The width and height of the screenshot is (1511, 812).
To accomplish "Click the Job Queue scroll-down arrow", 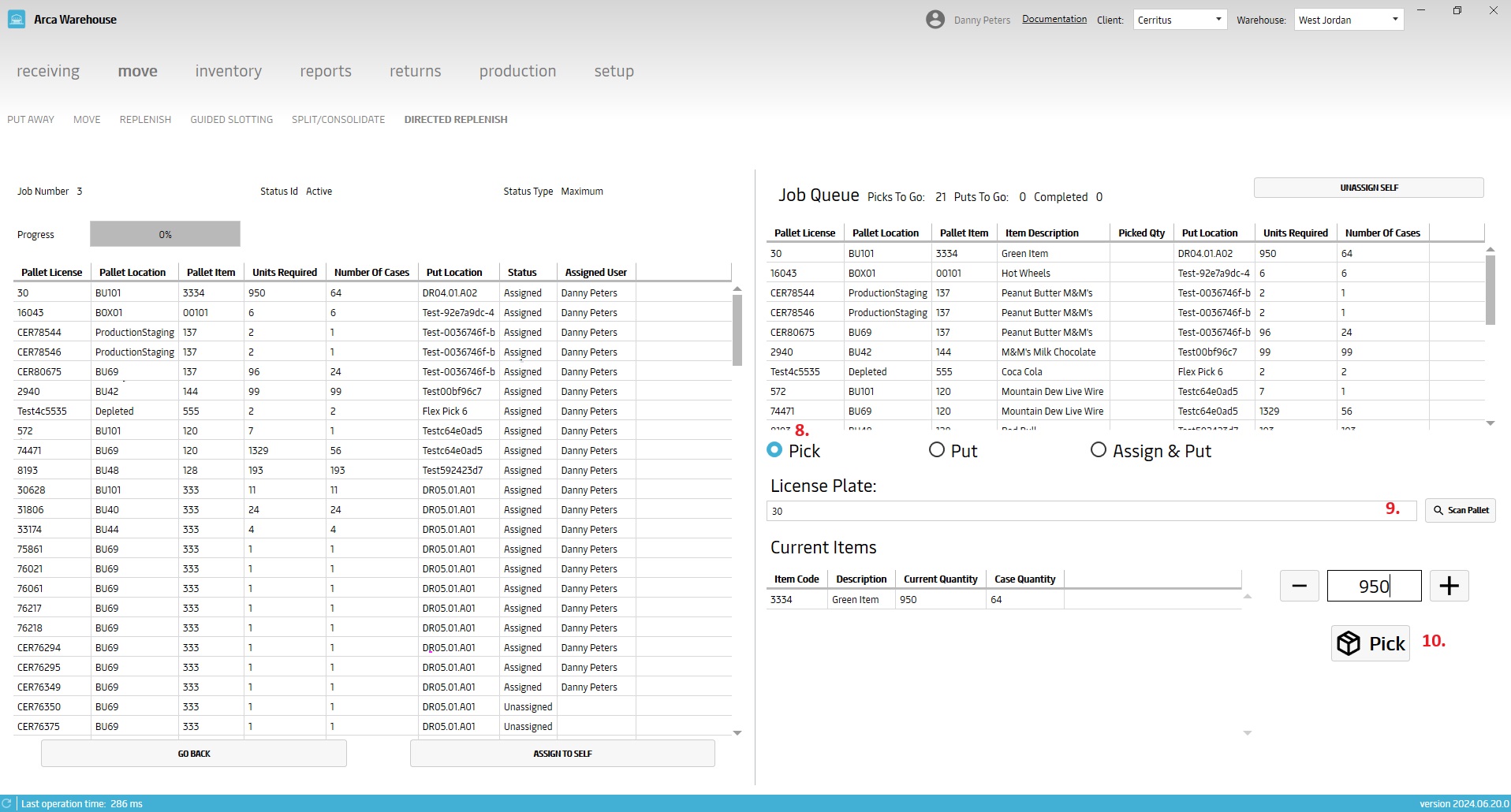I will pos(1490,423).
